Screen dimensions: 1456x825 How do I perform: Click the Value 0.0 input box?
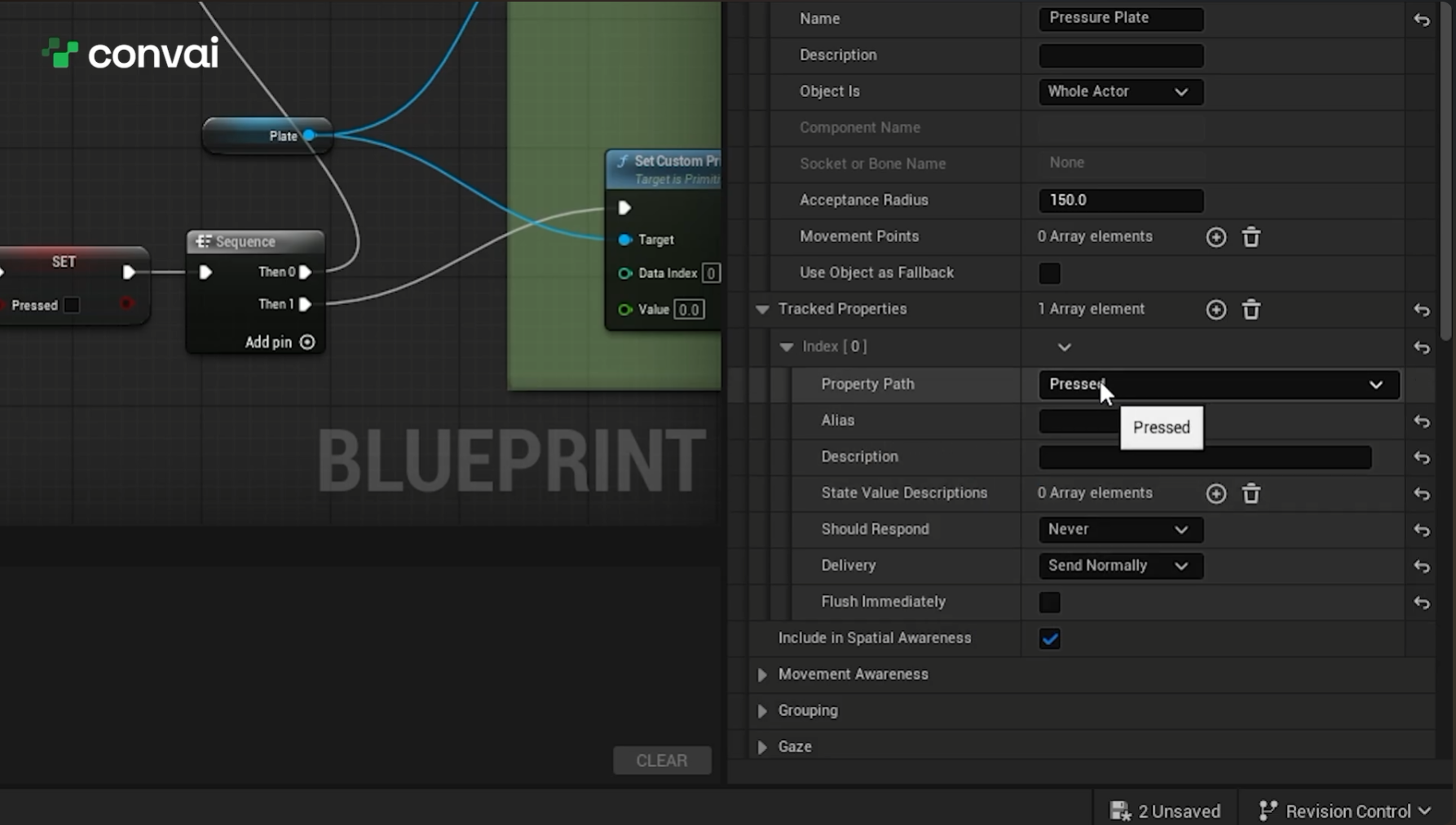pyautogui.click(x=690, y=310)
